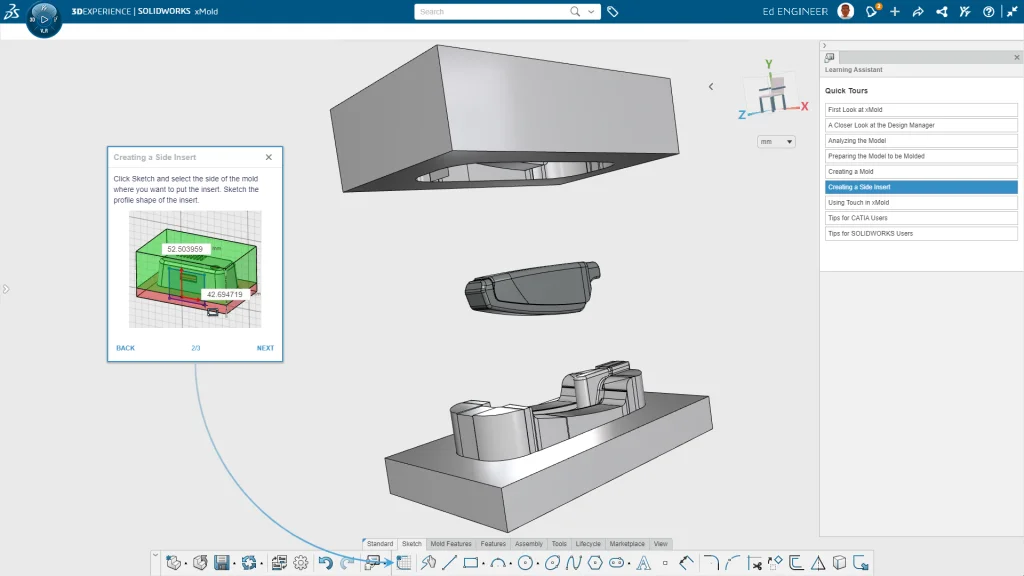Click NEXT in the Creating a Side Insert dialog
The height and width of the screenshot is (576, 1024).
(x=265, y=348)
